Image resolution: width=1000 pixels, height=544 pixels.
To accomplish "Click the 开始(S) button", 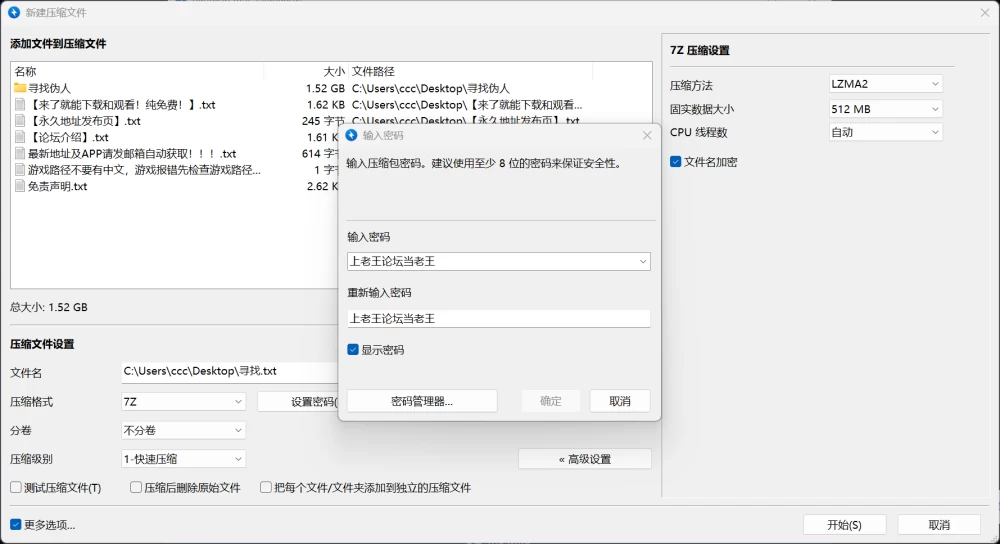I will tap(844, 525).
